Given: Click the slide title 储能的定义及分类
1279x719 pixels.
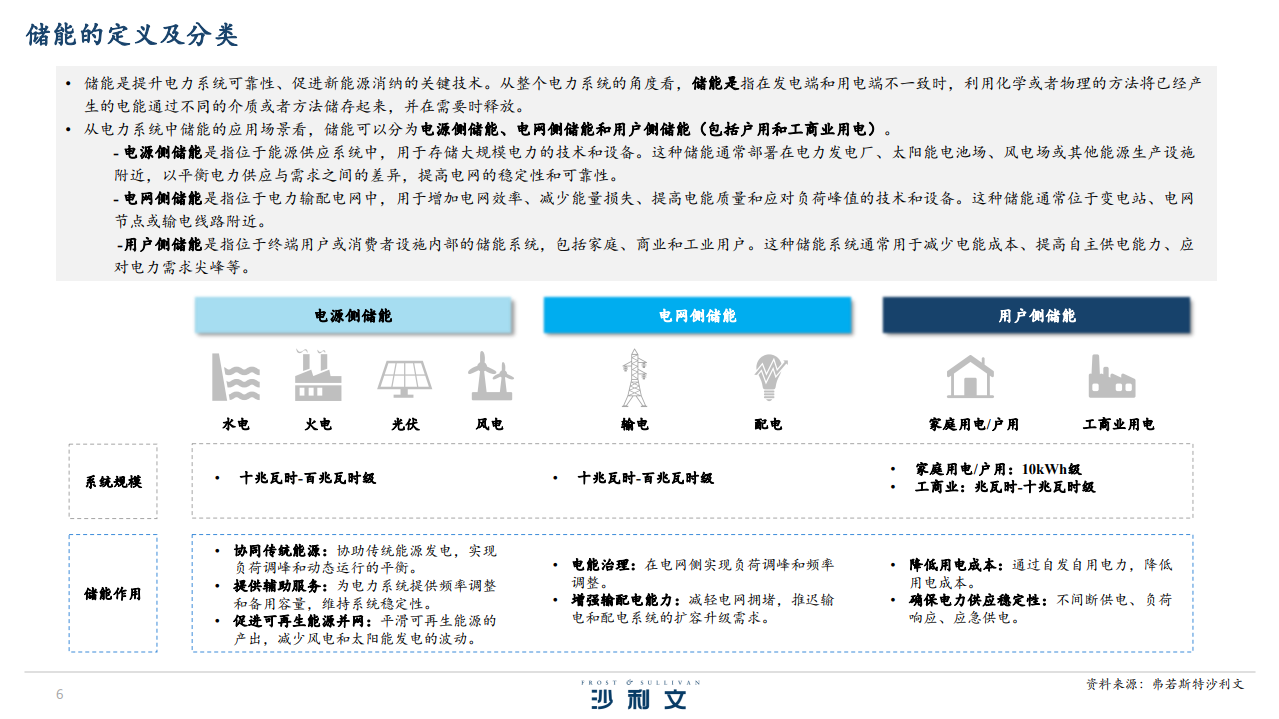Looking at the screenshot, I should click(131, 35).
